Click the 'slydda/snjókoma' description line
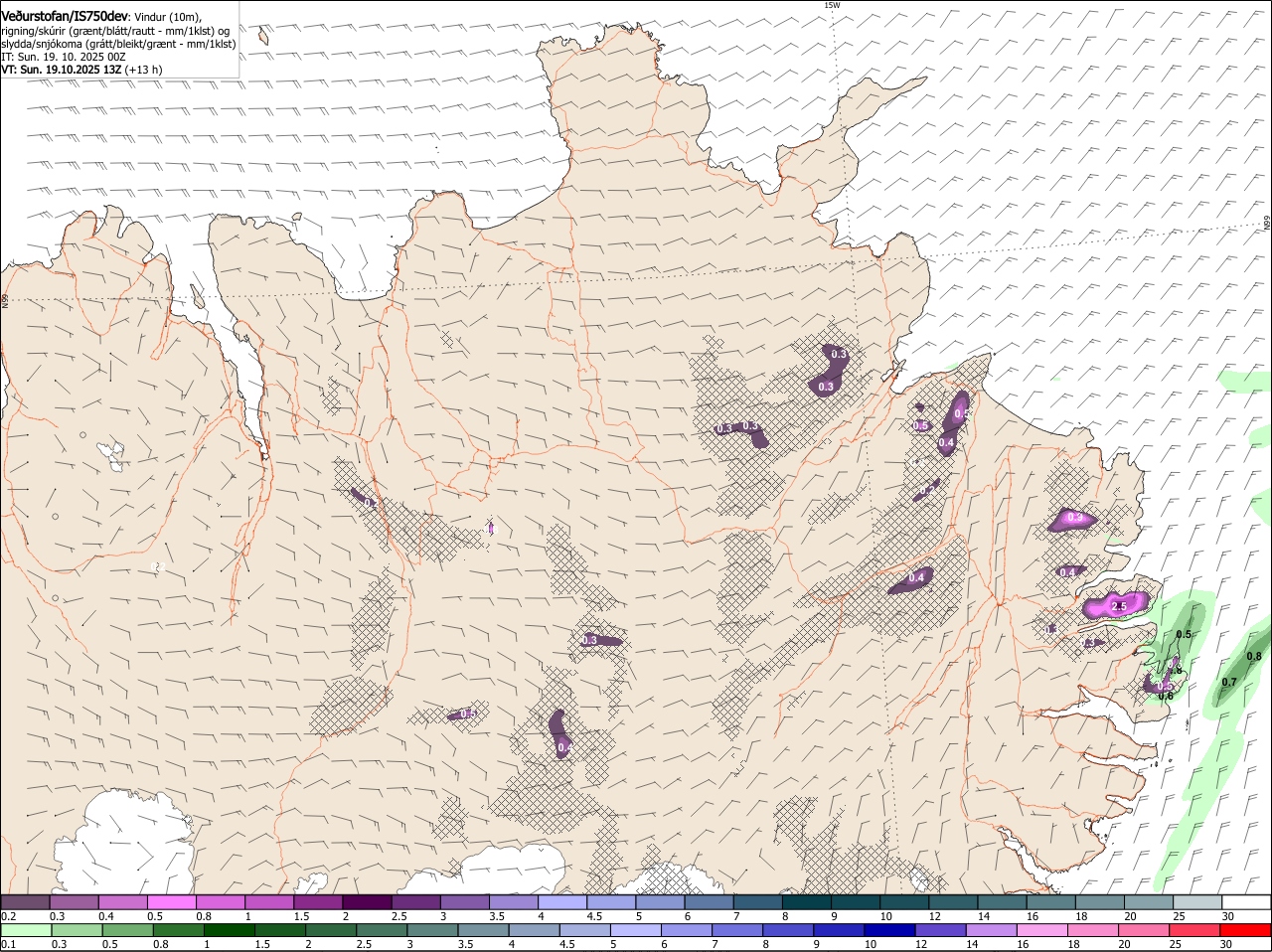The width and height of the screenshot is (1272, 952). (x=118, y=44)
